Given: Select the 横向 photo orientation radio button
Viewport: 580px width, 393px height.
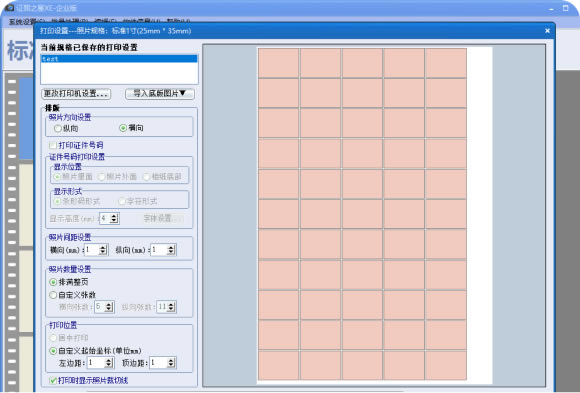Looking at the screenshot, I should point(123,128).
